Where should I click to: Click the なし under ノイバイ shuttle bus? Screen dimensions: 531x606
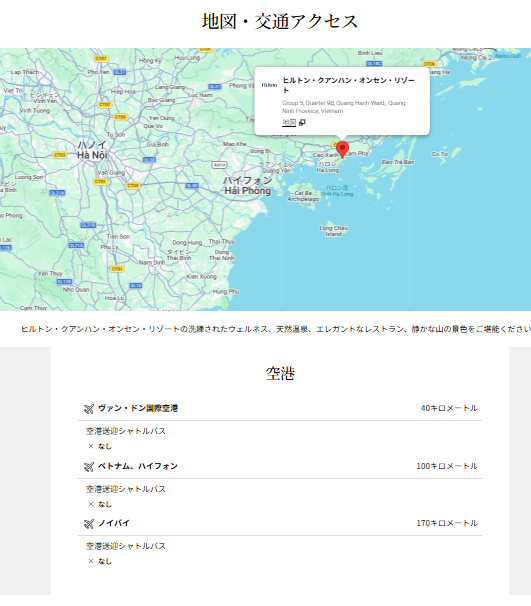(104, 562)
